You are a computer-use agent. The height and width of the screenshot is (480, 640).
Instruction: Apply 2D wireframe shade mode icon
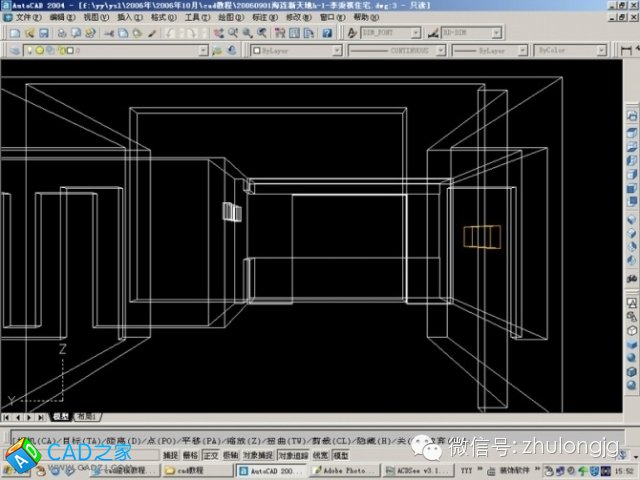point(632,301)
